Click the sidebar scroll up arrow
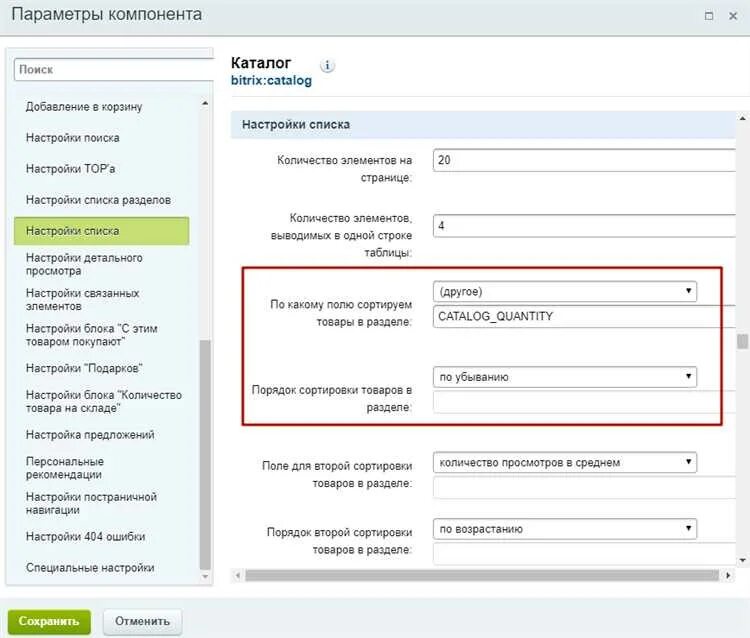The image size is (750, 638). tap(205, 103)
